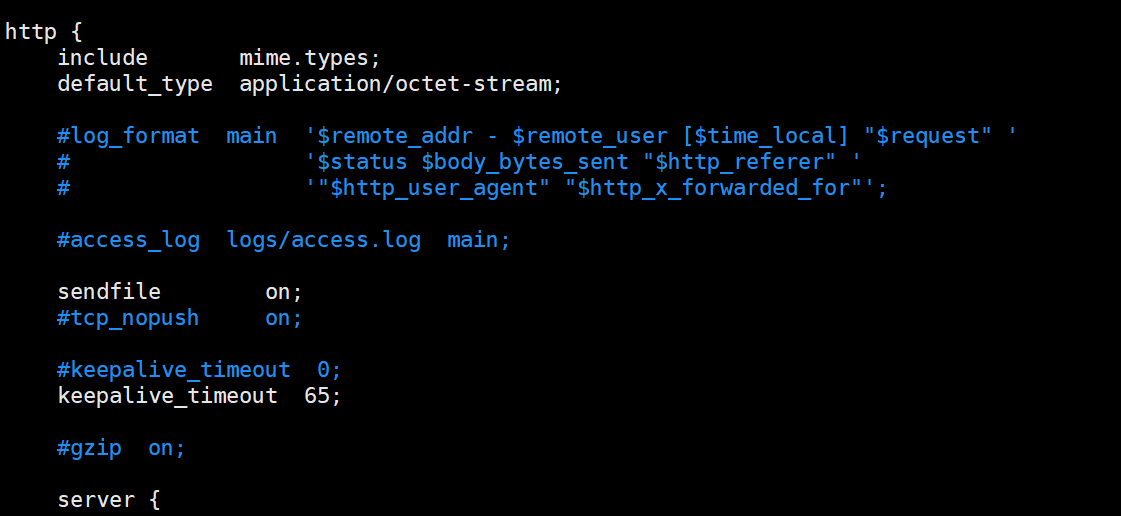Click 'application/octet-stream;' value text
The height and width of the screenshot is (516, 1121).
(x=401, y=84)
